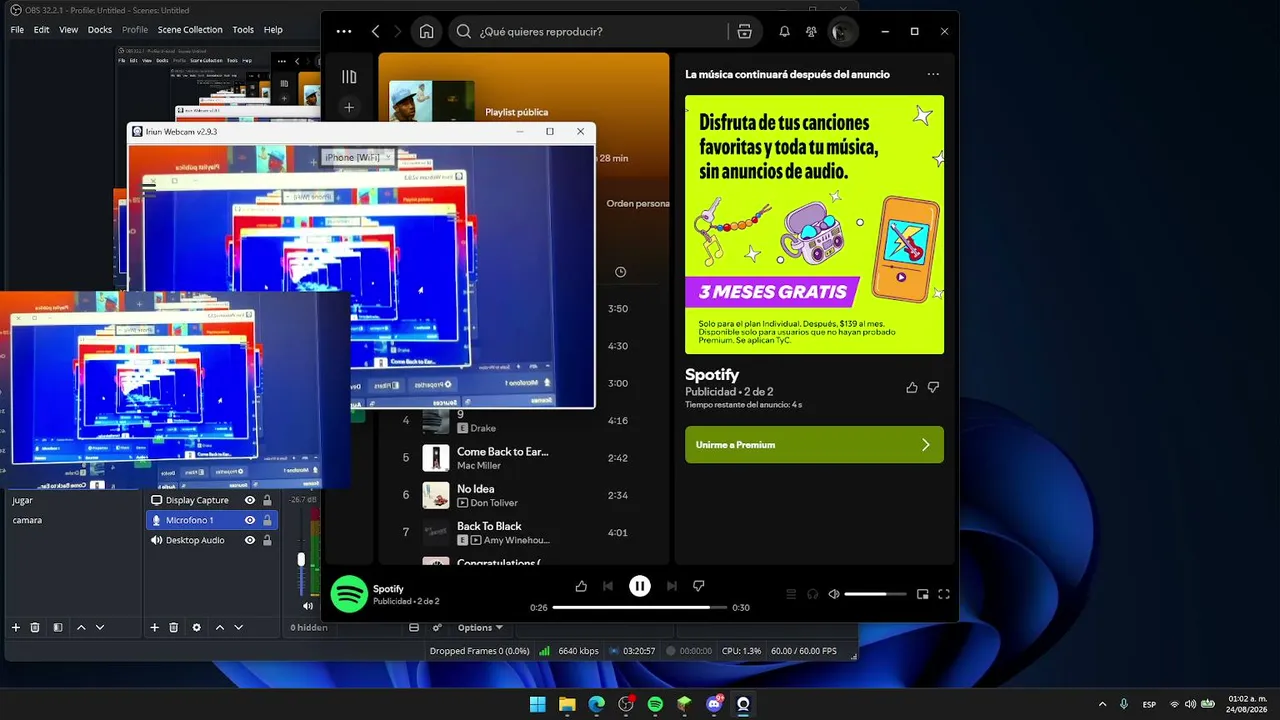Open the OBS Tools menu
1280x720 pixels.
243,30
